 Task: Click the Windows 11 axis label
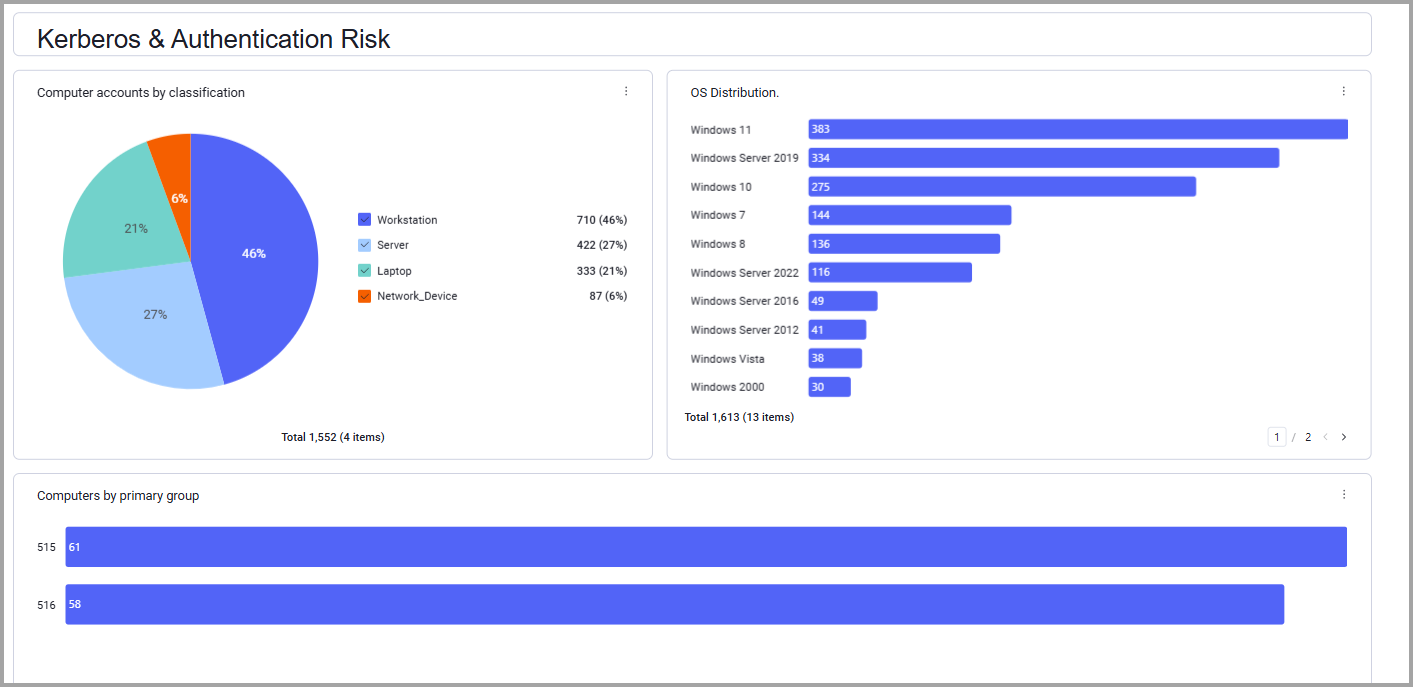point(720,130)
